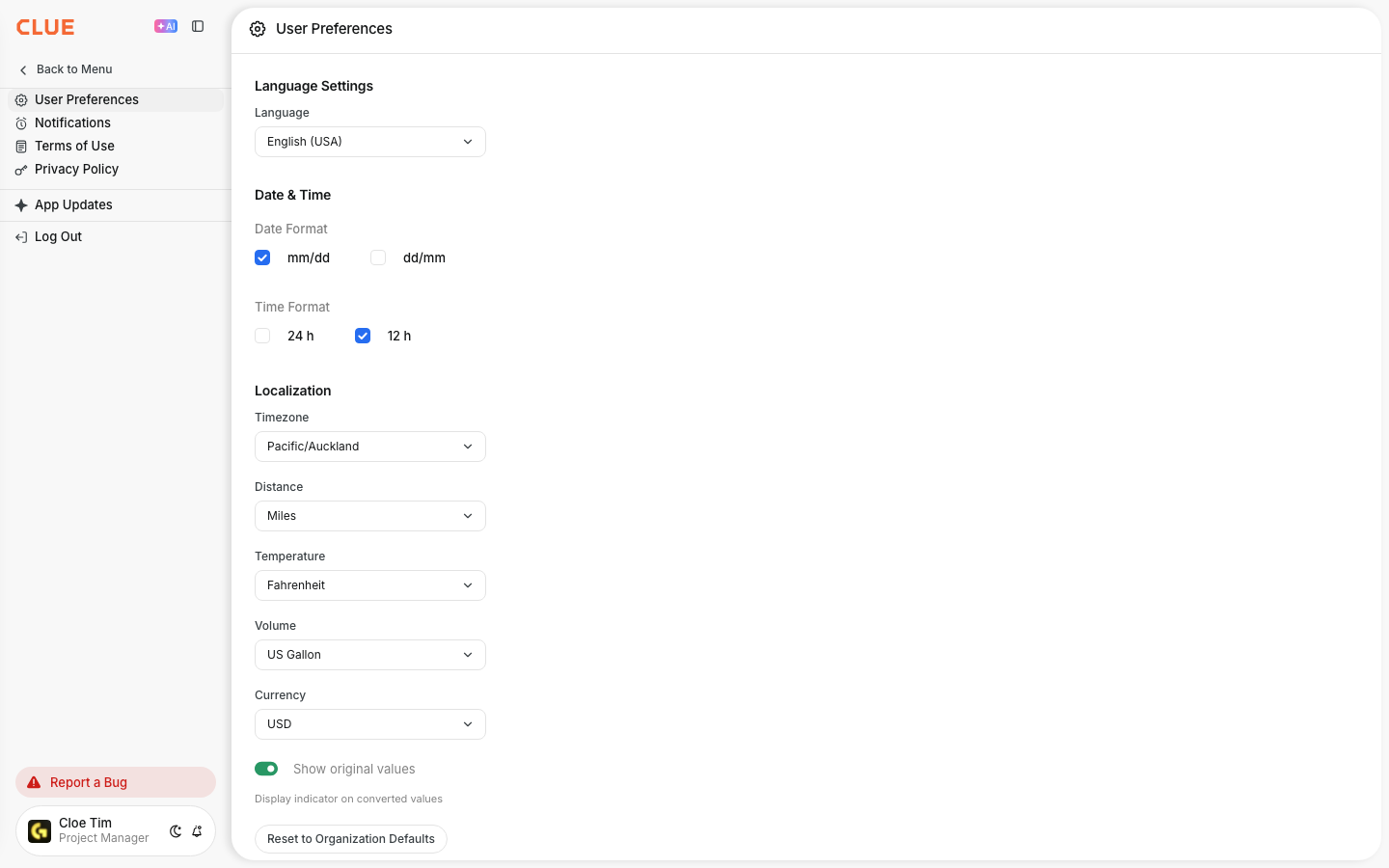The image size is (1389, 868).
Task: Click the Log Out exit icon
Action: pyautogui.click(x=21, y=237)
